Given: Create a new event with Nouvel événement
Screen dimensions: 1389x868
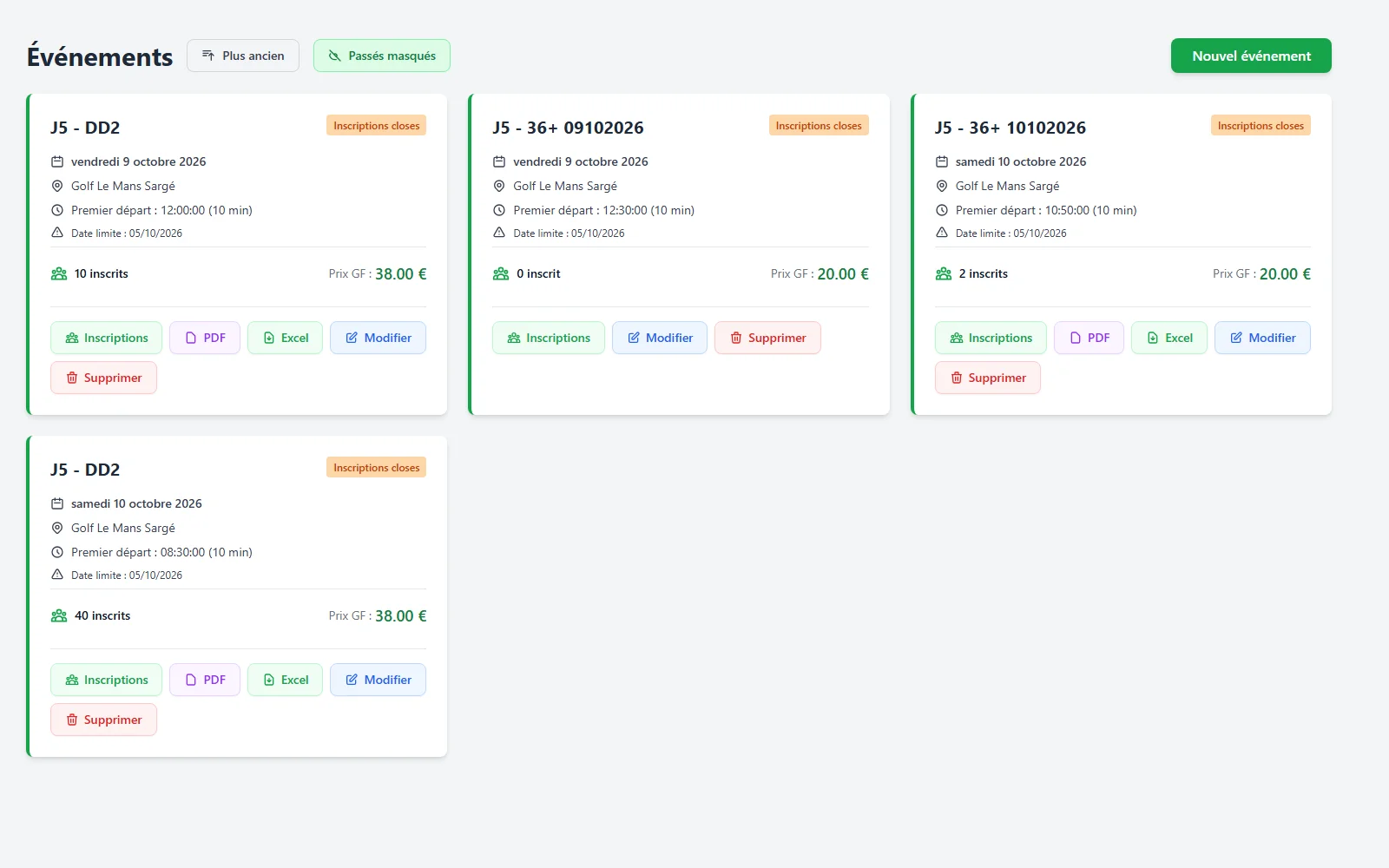Looking at the screenshot, I should [x=1251, y=56].
